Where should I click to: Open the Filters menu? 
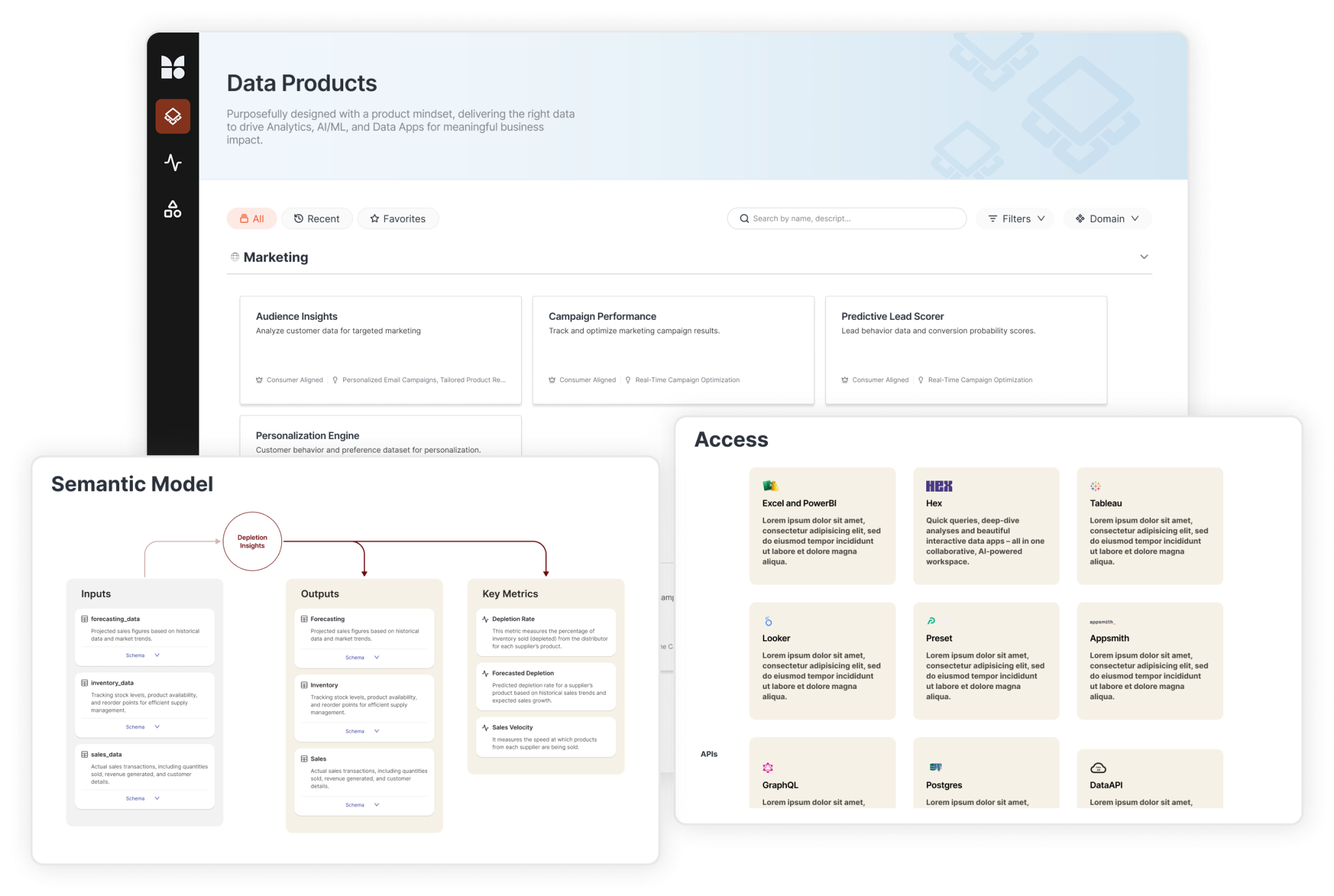pos(1014,218)
